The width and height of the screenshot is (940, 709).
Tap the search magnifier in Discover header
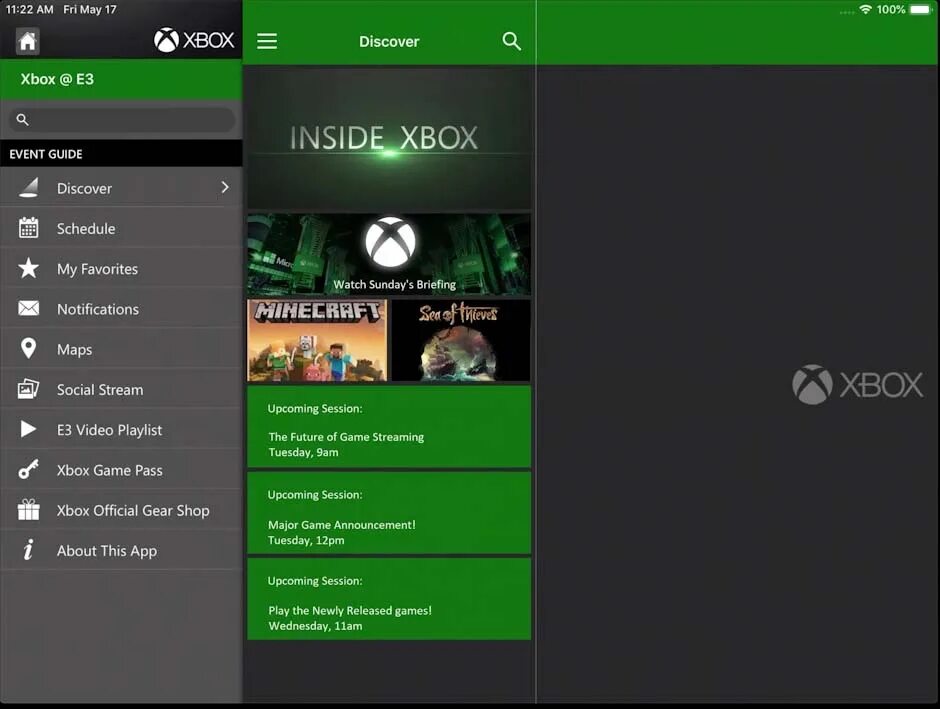[511, 41]
